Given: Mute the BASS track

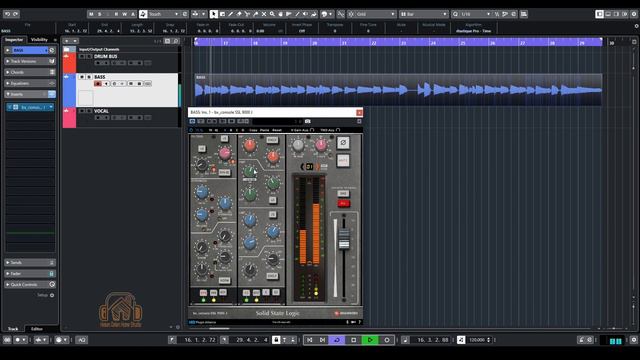Looking at the screenshot, I should tap(82, 77).
